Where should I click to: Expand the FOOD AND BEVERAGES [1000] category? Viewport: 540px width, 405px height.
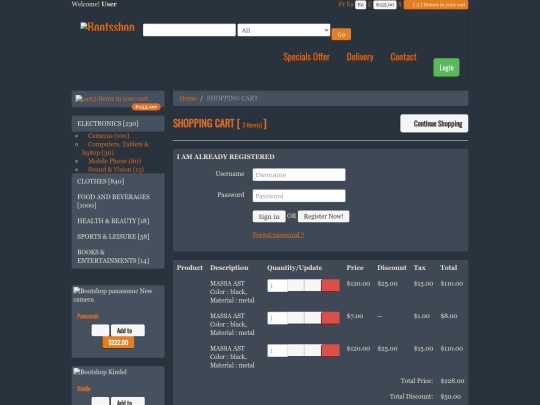[118, 201]
